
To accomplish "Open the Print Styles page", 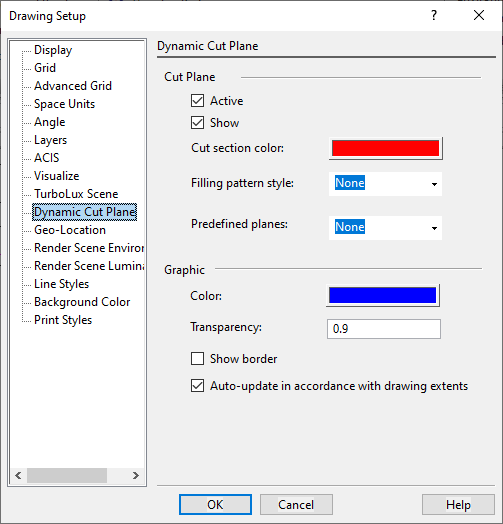I will tap(63, 320).
